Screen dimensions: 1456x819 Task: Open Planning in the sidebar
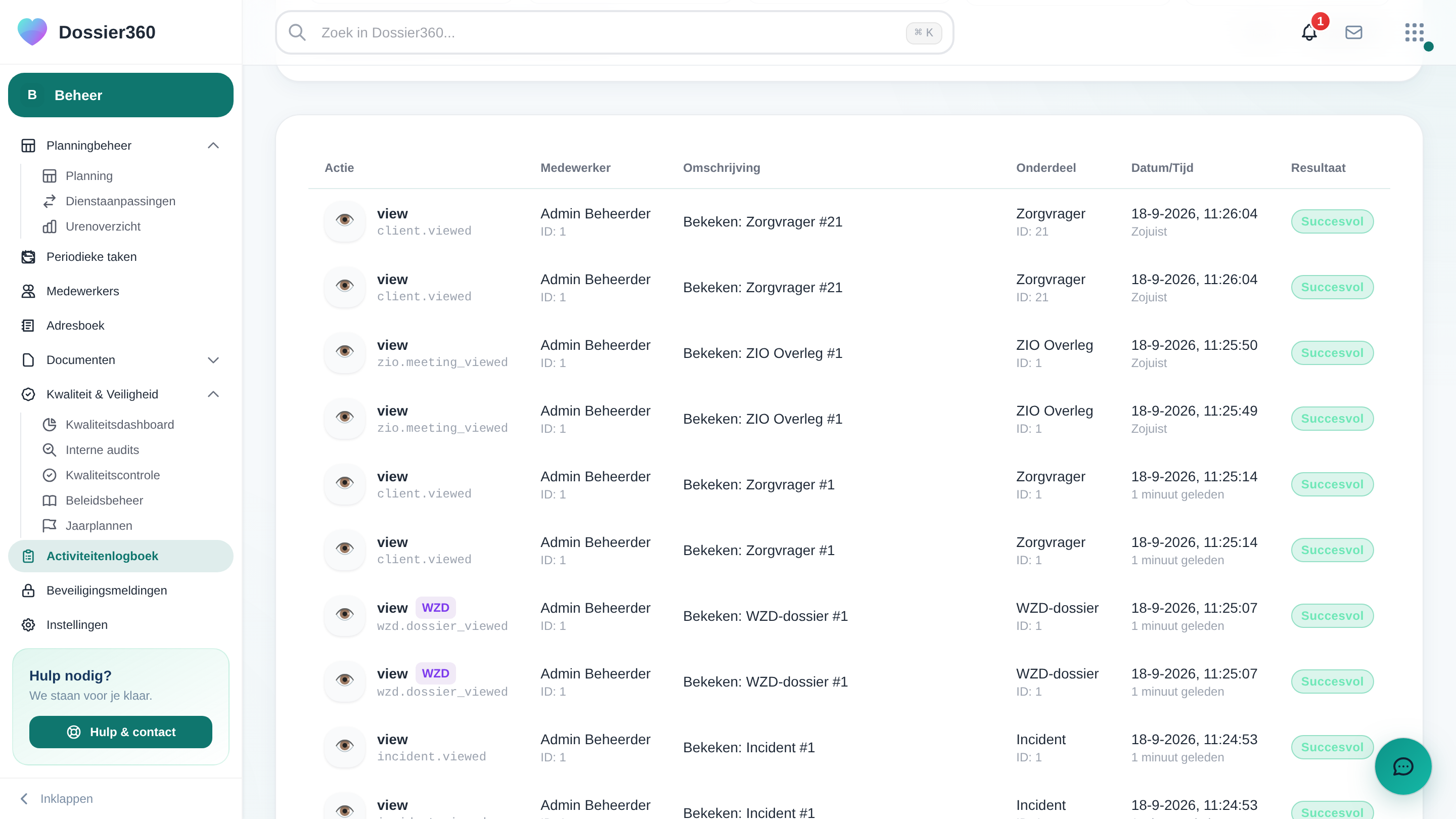89,176
